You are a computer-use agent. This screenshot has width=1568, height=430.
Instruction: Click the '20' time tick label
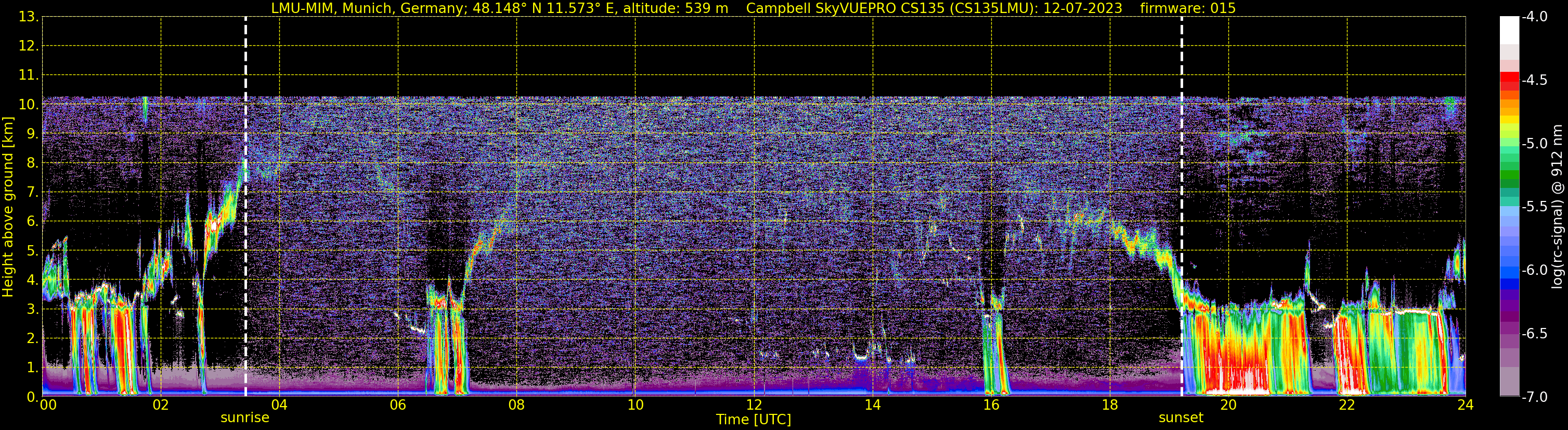(1228, 405)
